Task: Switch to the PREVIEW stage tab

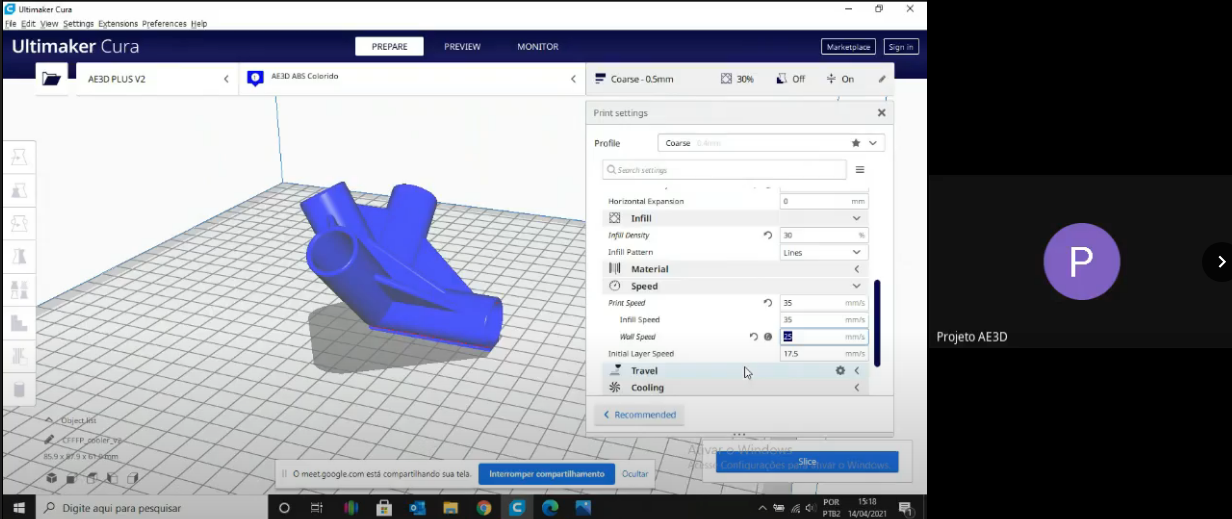Action: pos(462,46)
